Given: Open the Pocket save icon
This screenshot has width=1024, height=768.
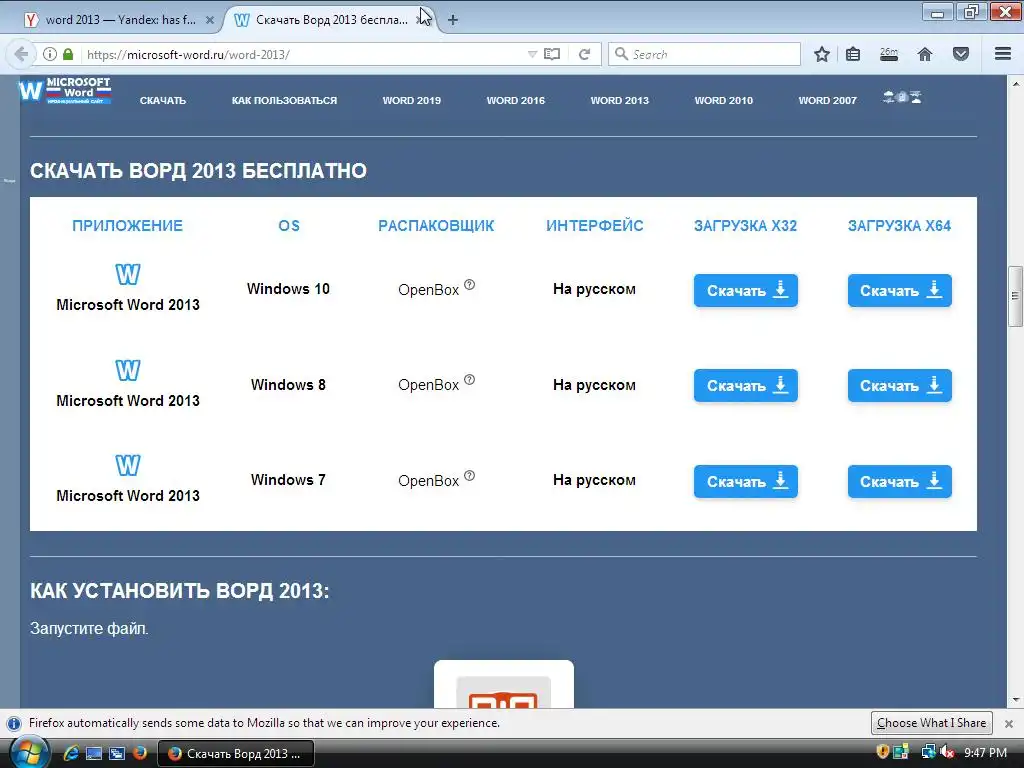Looking at the screenshot, I should pos(961,54).
